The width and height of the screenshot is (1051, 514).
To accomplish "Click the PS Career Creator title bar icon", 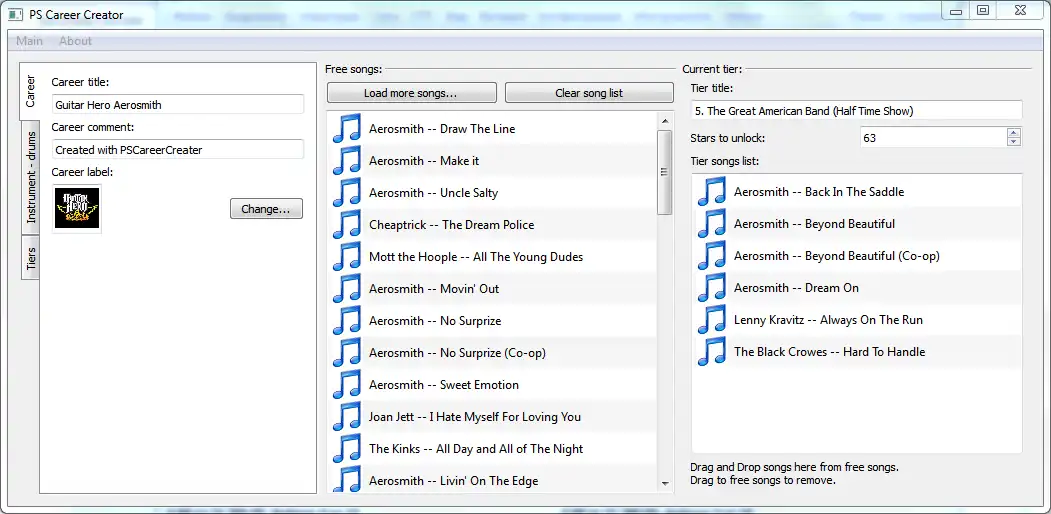I will point(15,14).
